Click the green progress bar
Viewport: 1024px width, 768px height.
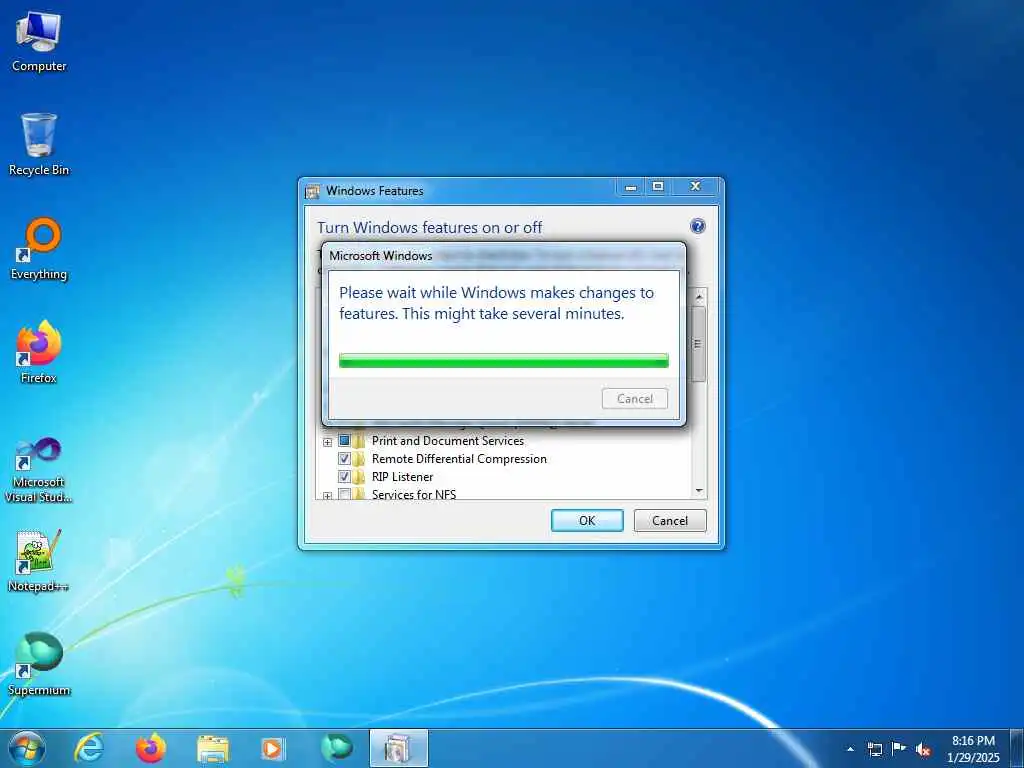pos(504,360)
